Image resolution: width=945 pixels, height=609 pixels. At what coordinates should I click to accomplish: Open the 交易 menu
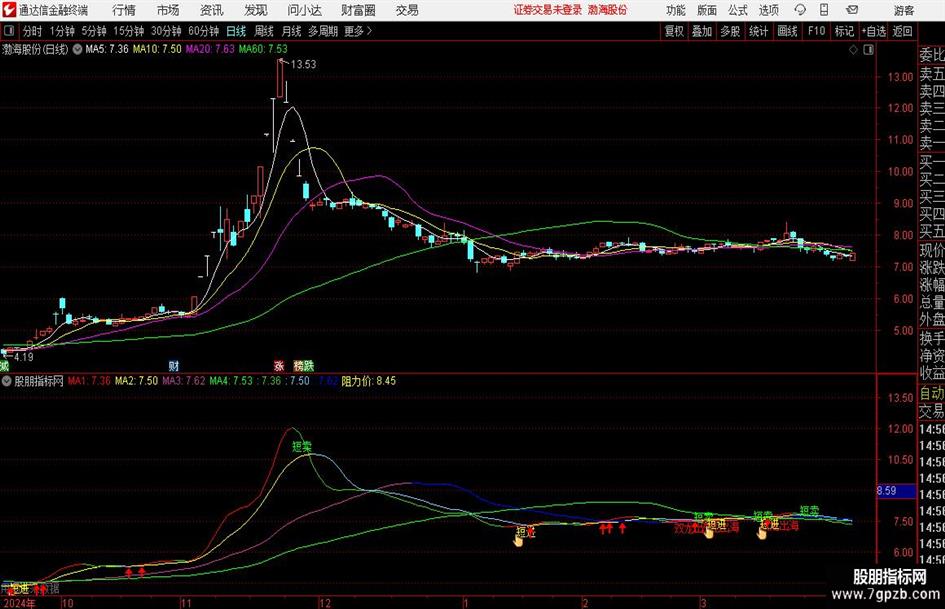pos(407,10)
